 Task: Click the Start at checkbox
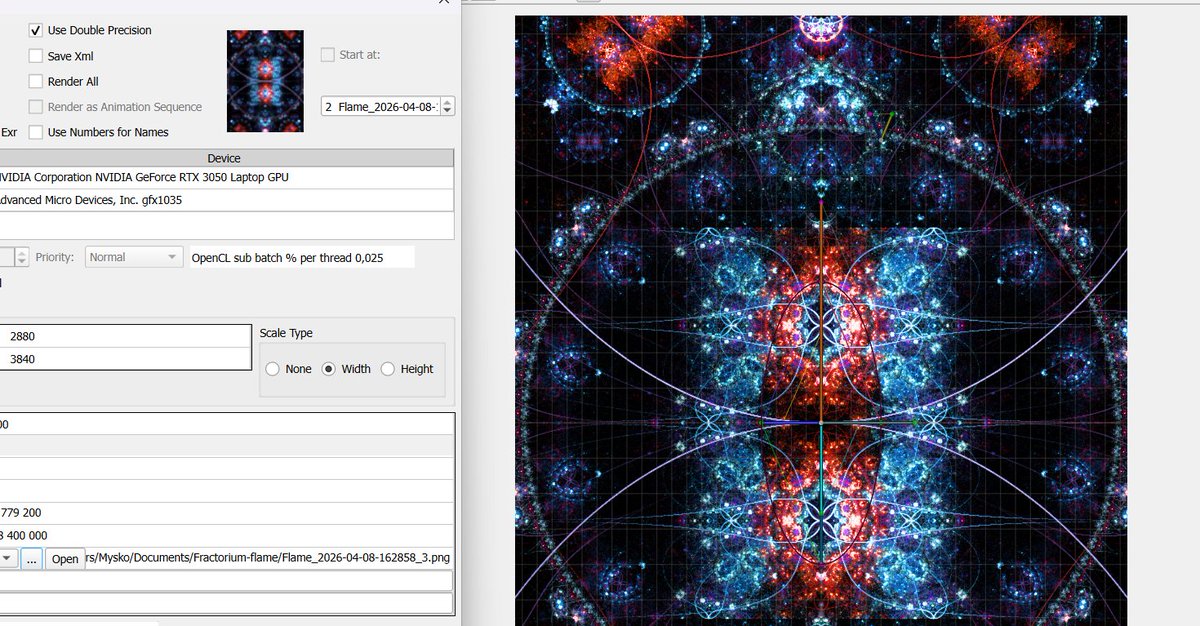click(328, 55)
